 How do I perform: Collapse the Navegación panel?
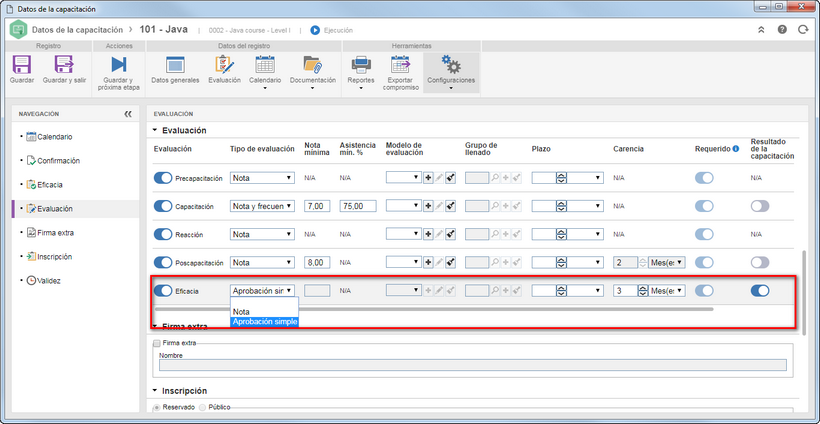point(128,114)
